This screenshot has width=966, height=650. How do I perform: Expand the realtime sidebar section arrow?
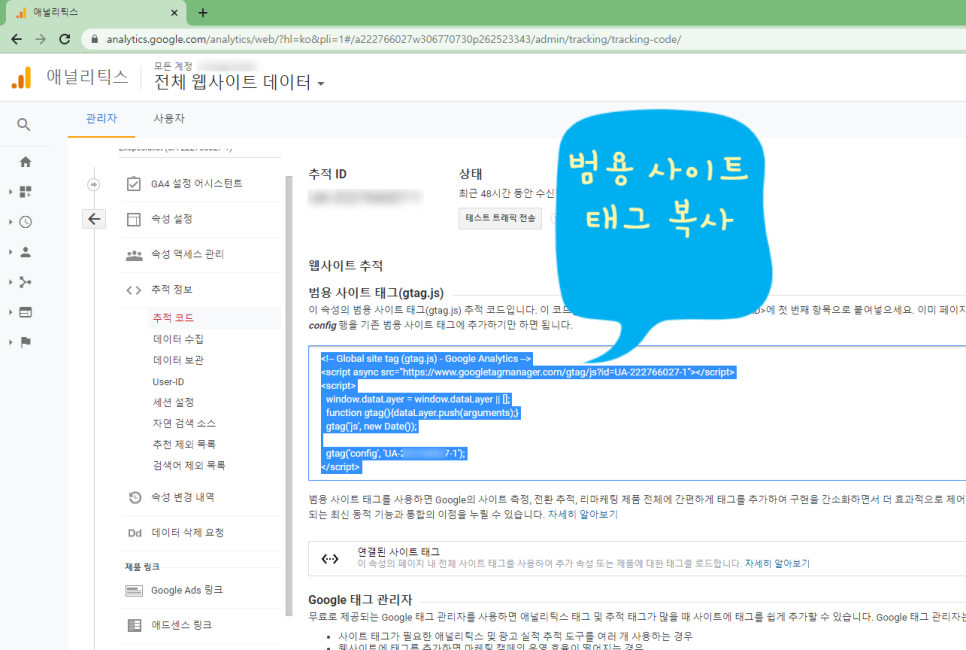10,222
